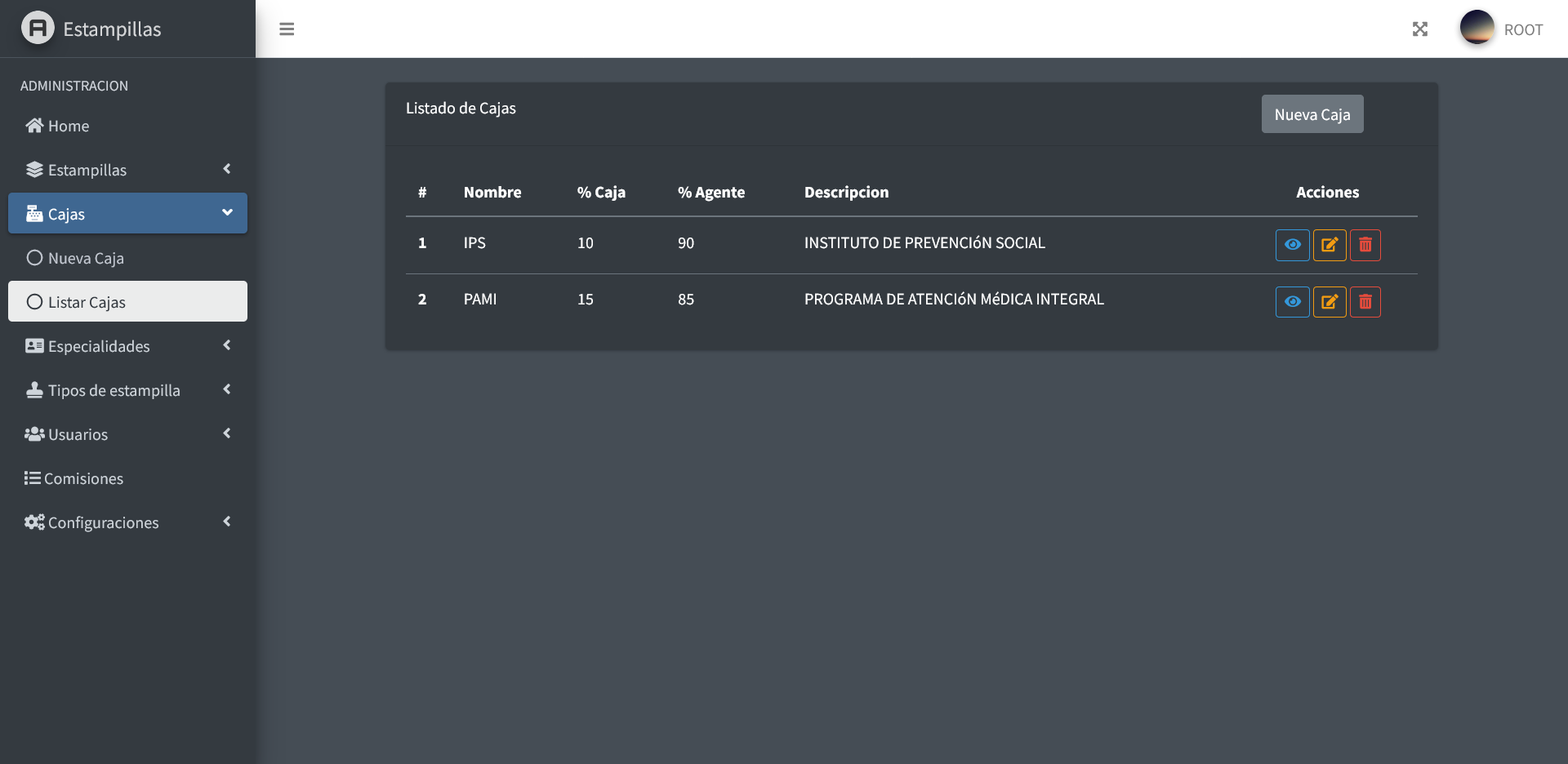Delete the IPS caja with trash icon
Screen dimensions: 1568x764
1365,245
